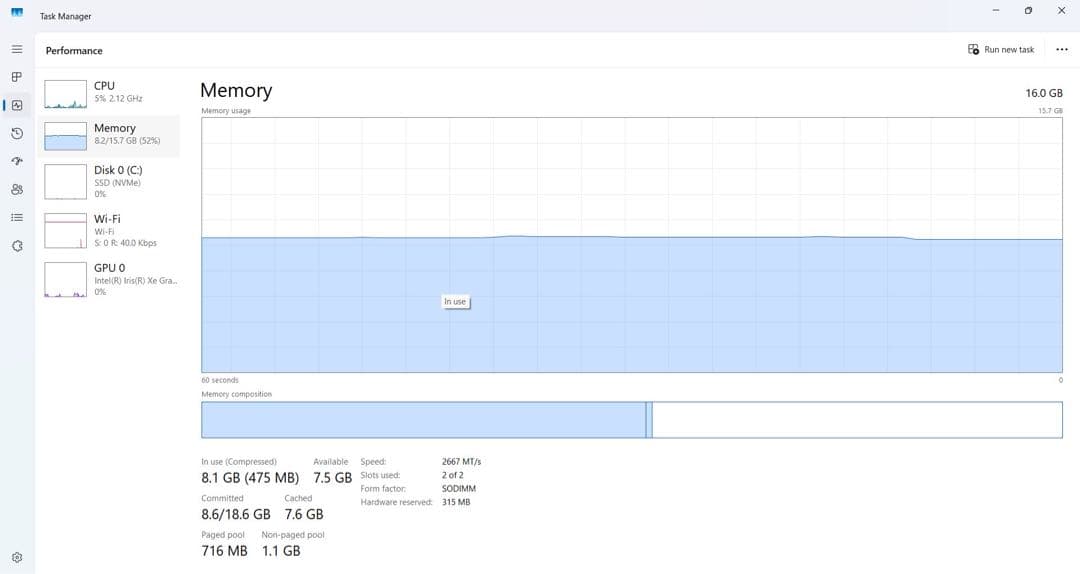Image resolution: width=1080 pixels, height=574 pixels.
Task: Click the Run new task button
Action: coord(1001,50)
